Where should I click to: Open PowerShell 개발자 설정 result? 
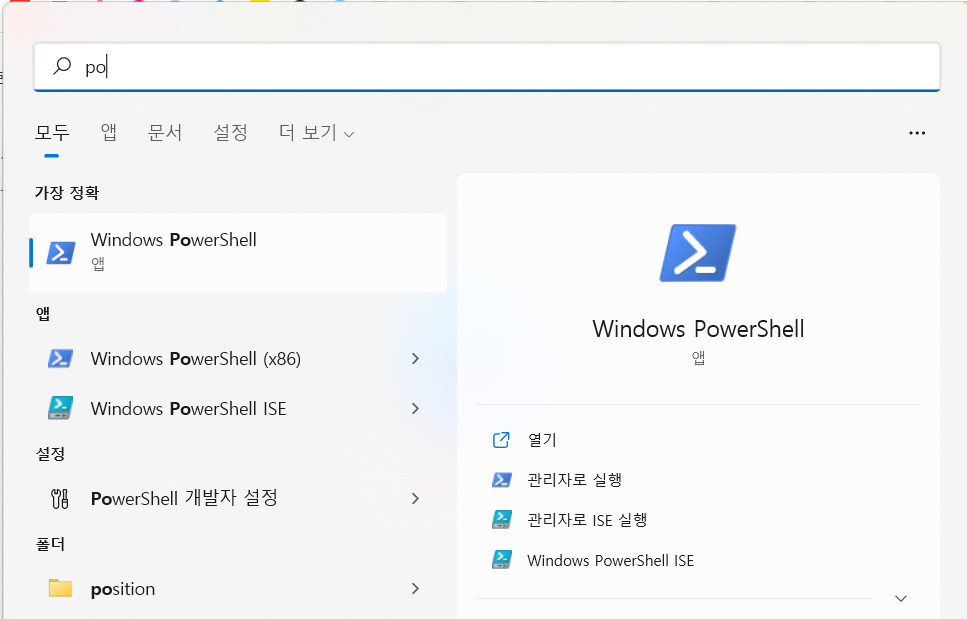(238, 498)
